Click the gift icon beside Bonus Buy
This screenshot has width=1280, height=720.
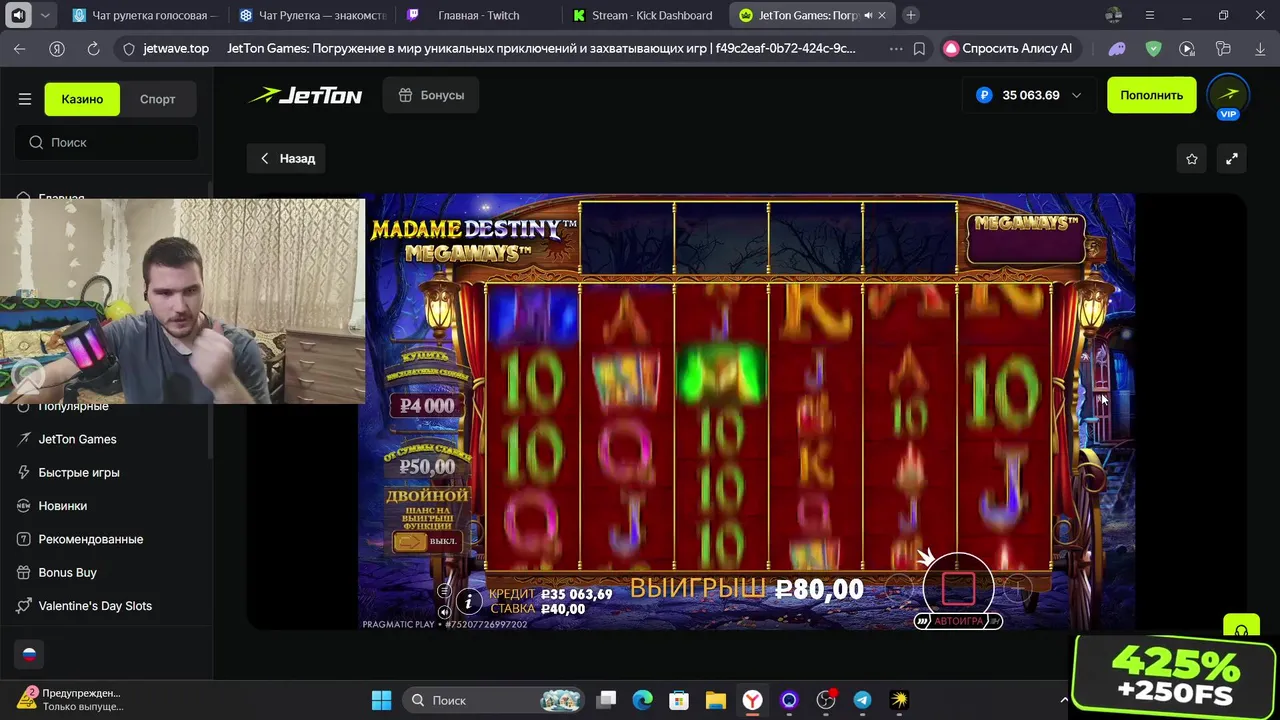point(24,572)
